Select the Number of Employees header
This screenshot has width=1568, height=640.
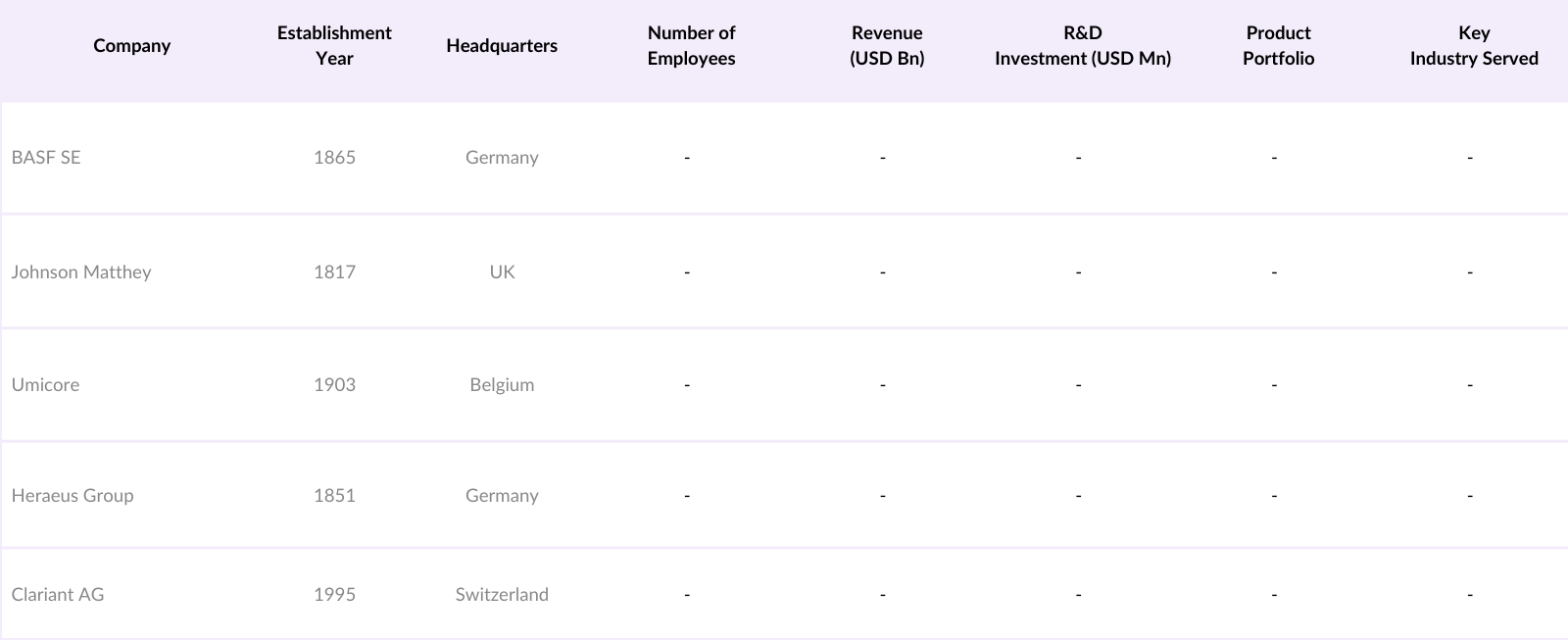(x=691, y=46)
